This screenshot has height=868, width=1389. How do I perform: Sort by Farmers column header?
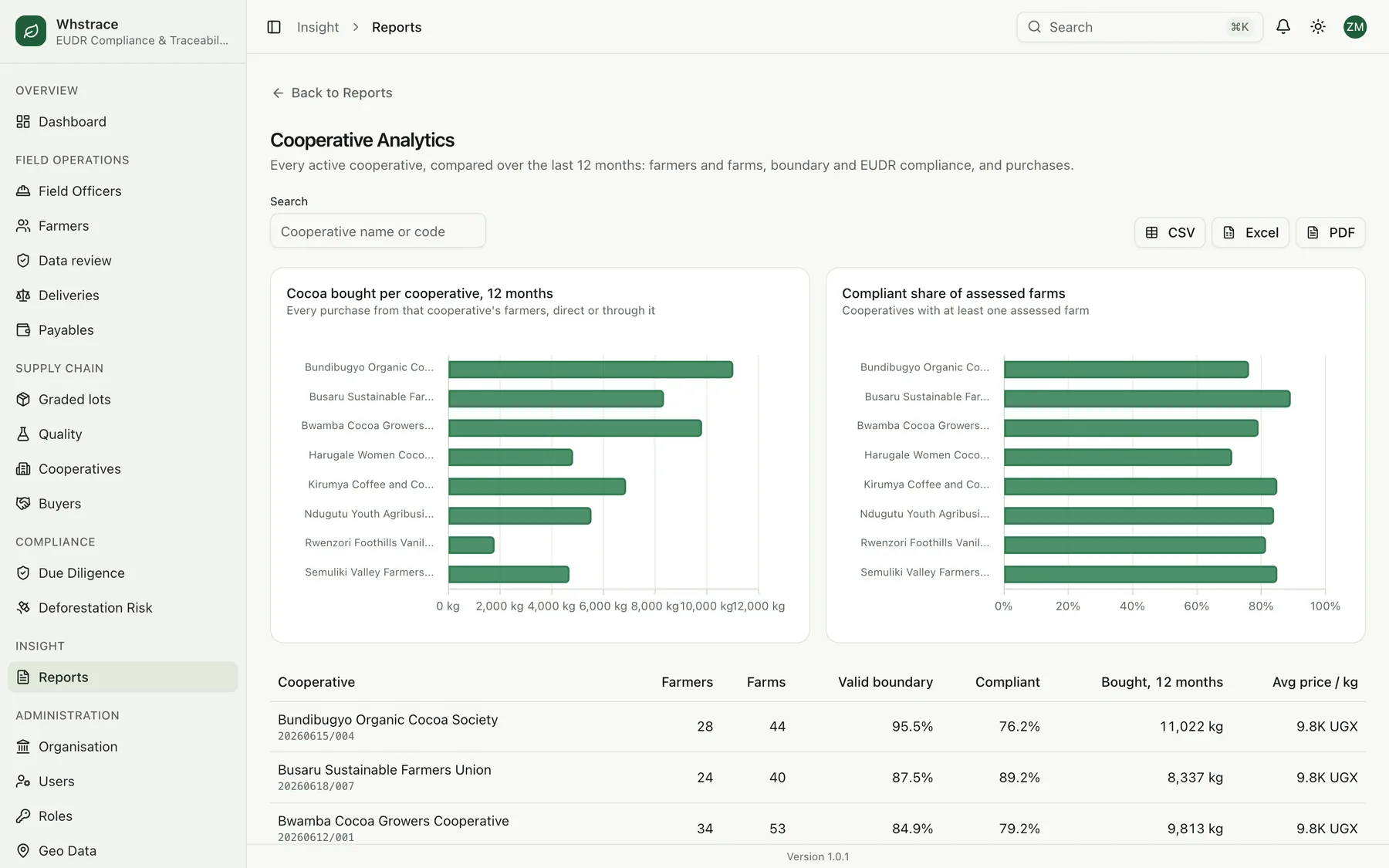point(687,682)
